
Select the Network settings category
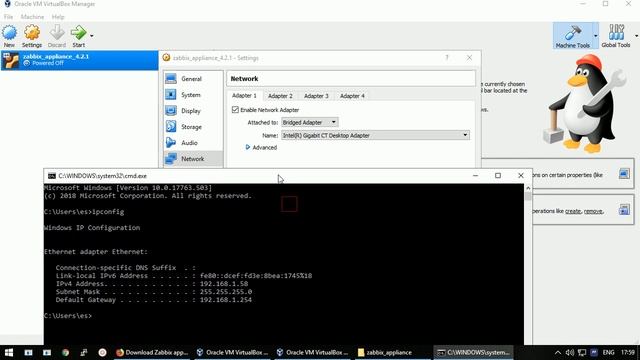click(x=193, y=159)
